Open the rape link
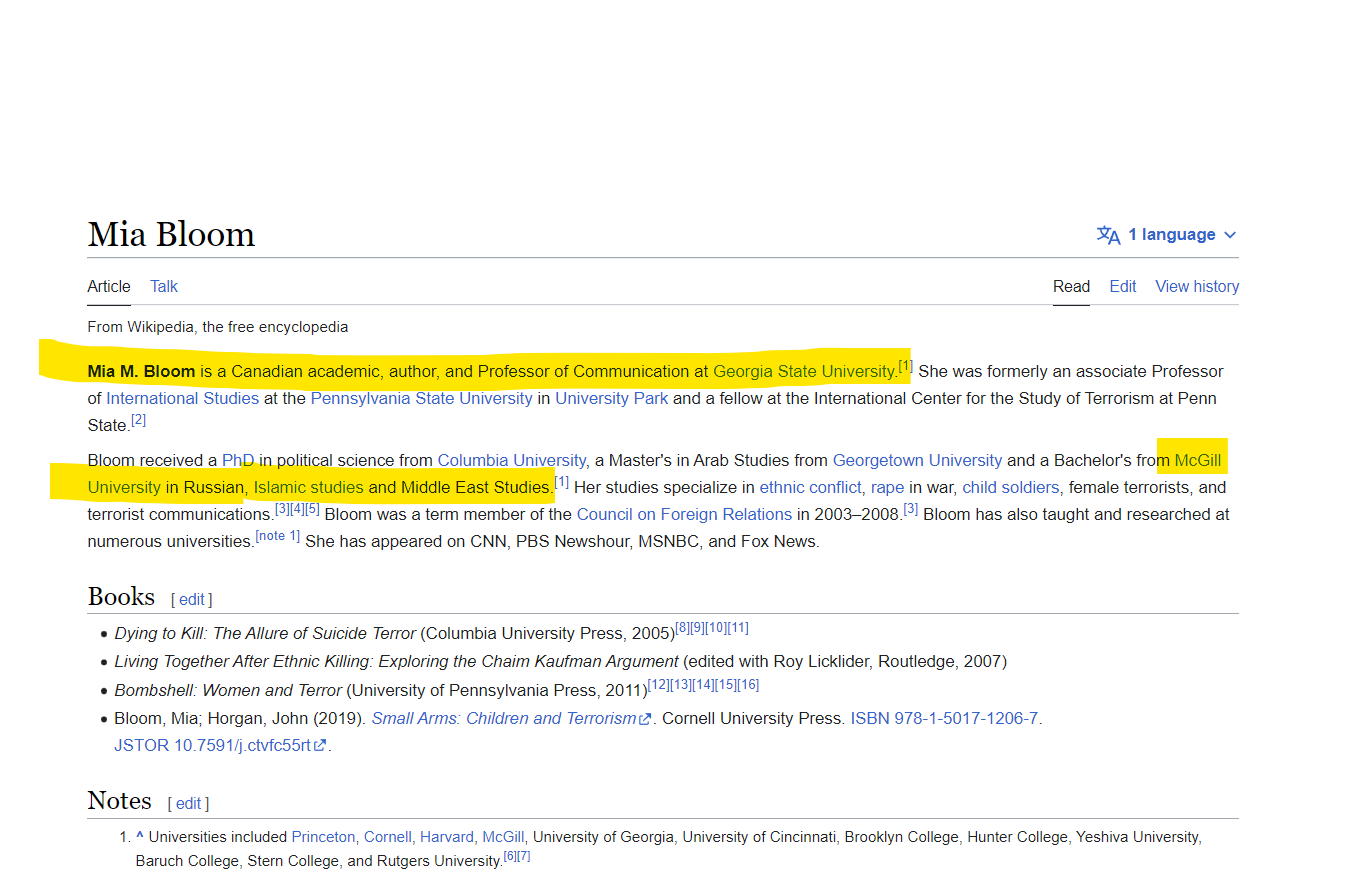 click(887, 487)
